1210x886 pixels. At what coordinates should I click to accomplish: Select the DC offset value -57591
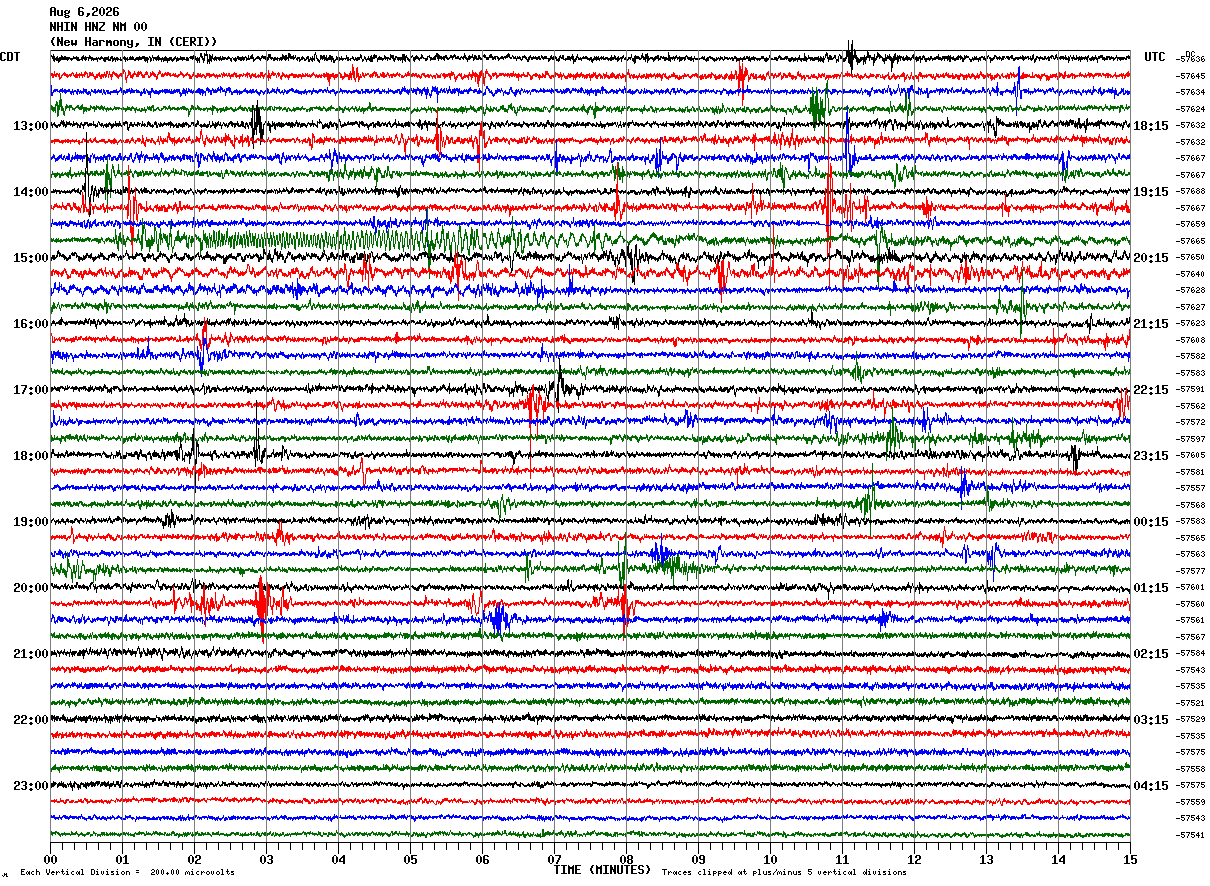coord(1191,389)
